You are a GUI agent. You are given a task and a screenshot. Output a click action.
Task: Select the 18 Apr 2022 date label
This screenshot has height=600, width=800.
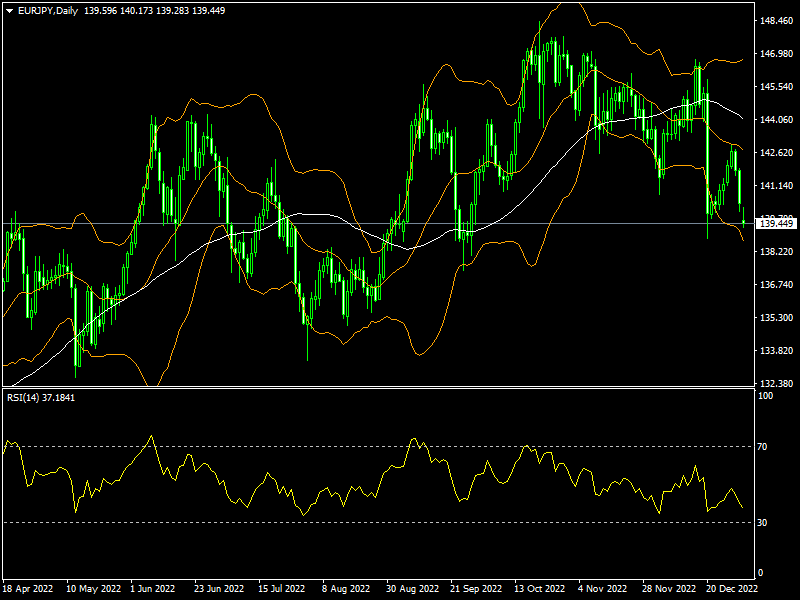pyautogui.click(x=28, y=589)
